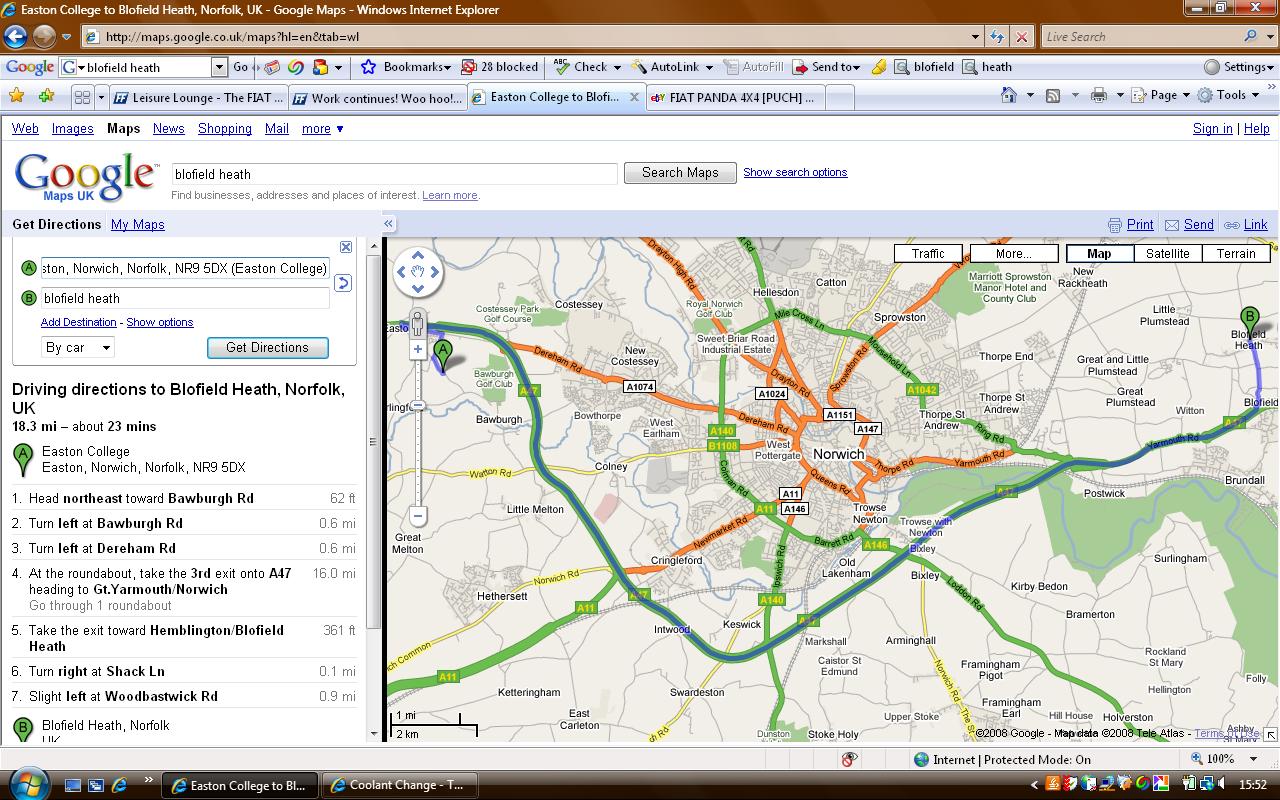Pan the map down with arrow control
The image size is (1280, 800).
(418, 288)
